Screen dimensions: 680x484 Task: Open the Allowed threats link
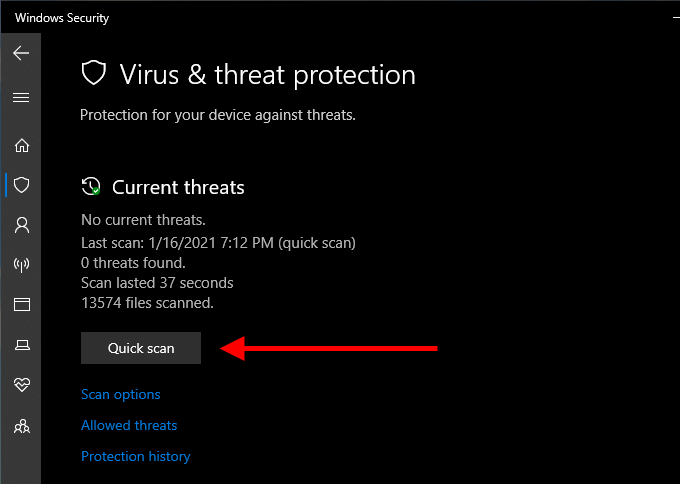pyautogui.click(x=129, y=425)
